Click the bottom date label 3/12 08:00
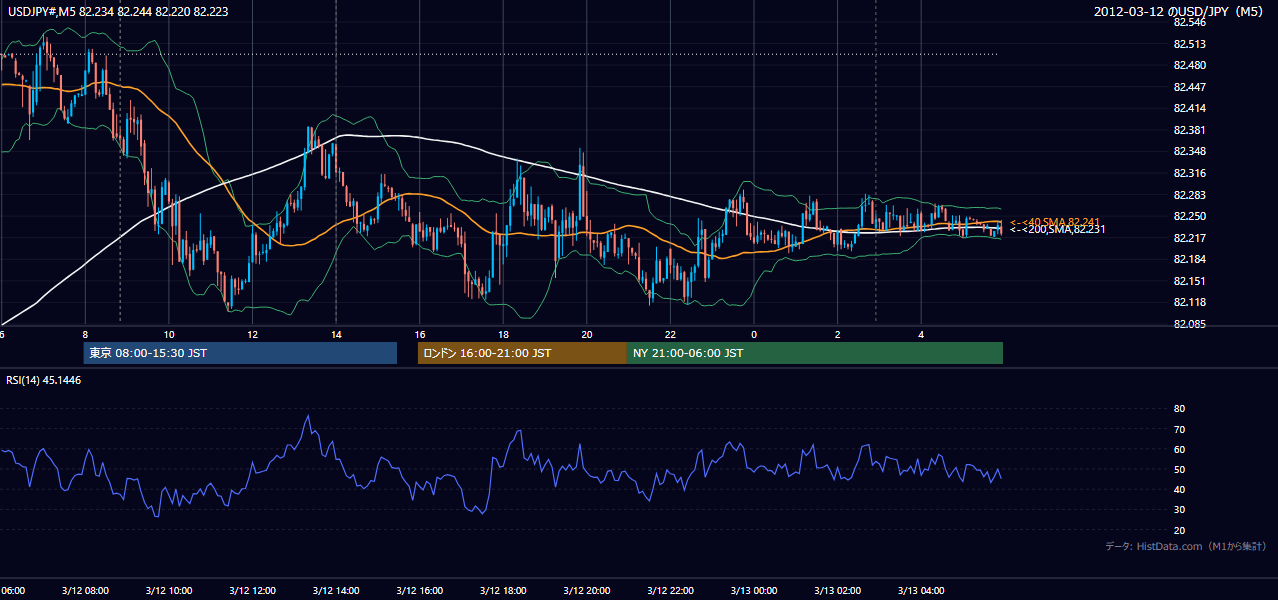The height and width of the screenshot is (600, 1278). 85,590
